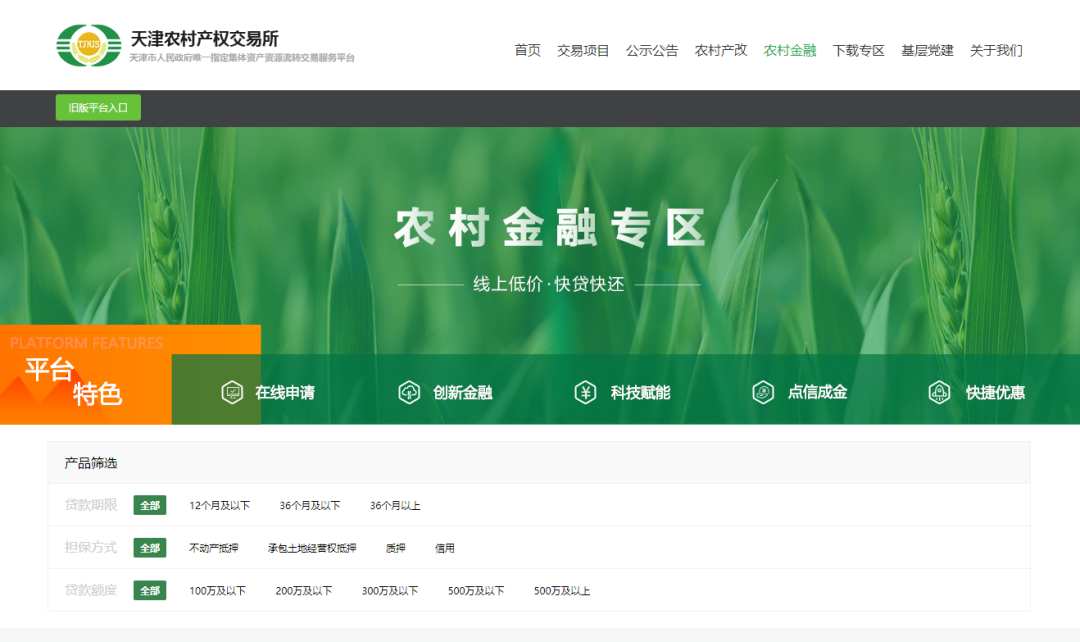Choose 不动产抵押 guarantee type
The height and width of the screenshot is (642, 1080).
click(x=214, y=548)
